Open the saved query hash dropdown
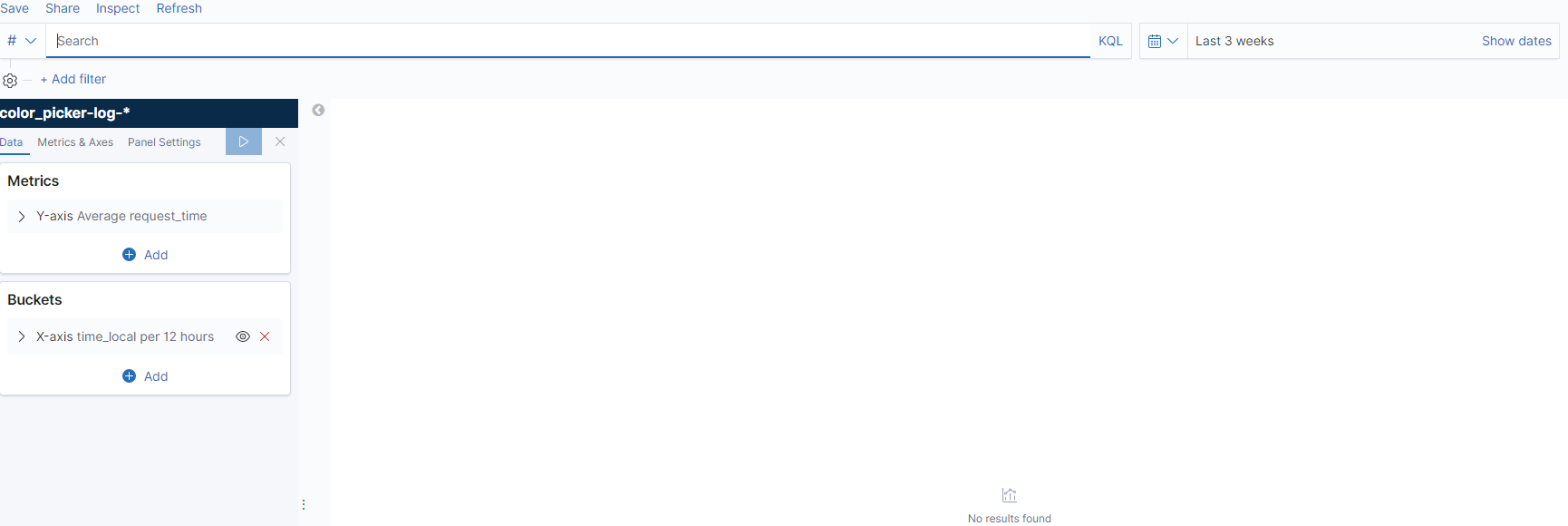 click(x=21, y=41)
